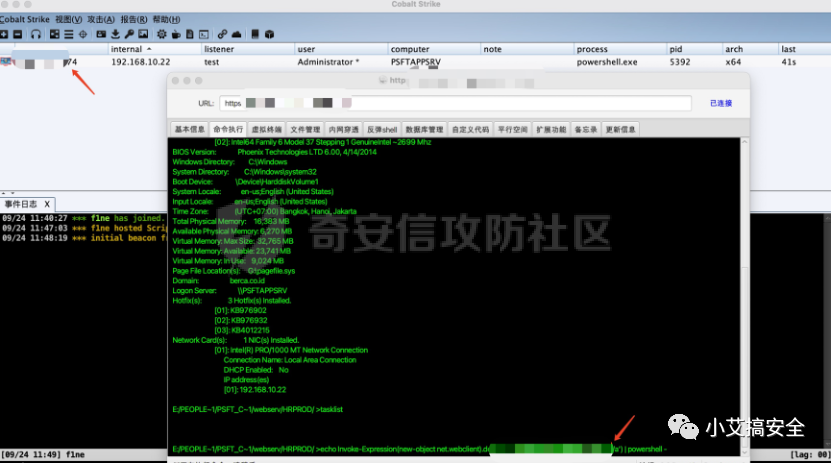Sort by the arch column header

pyautogui.click(x=751, y=49)
